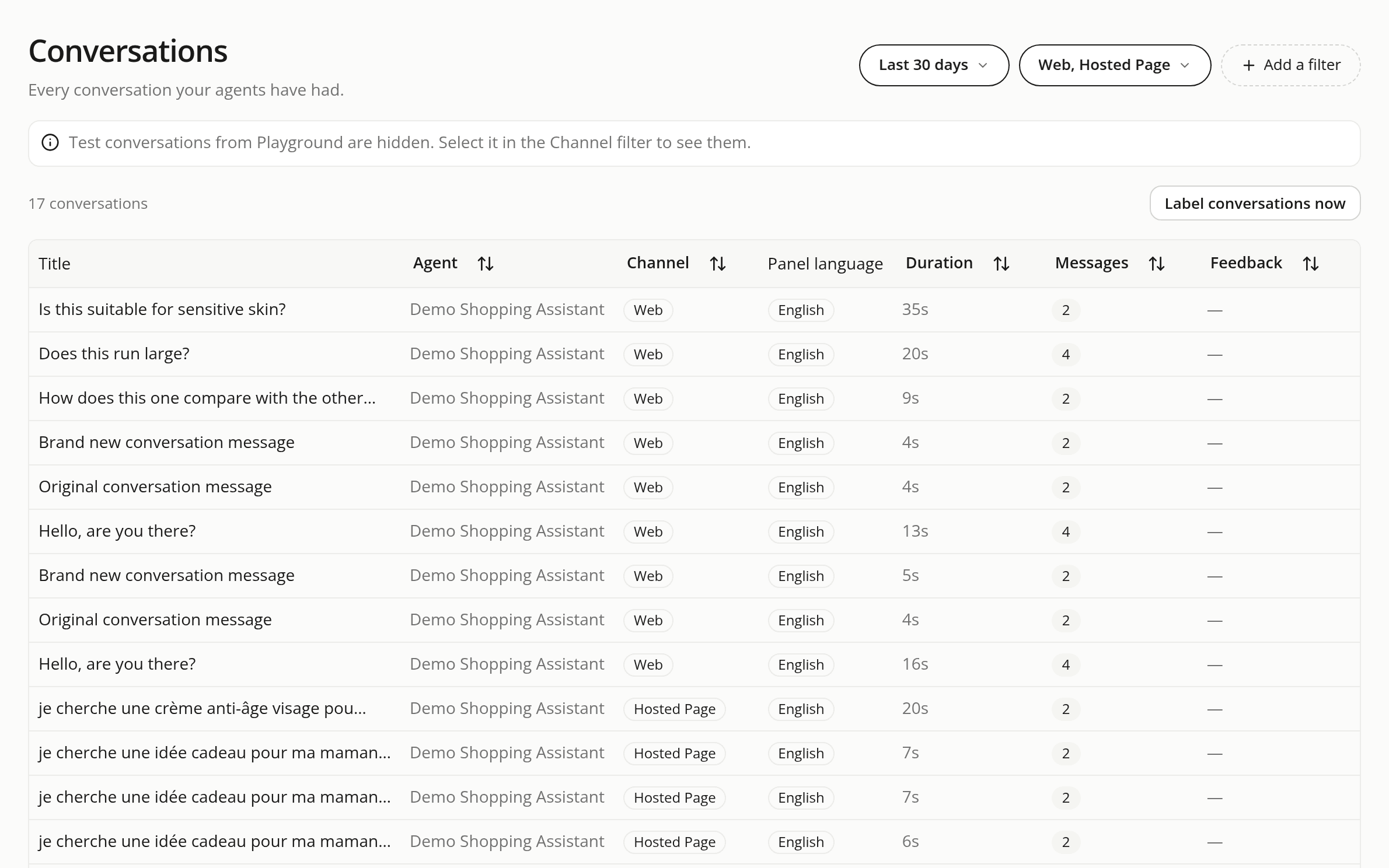Click Messages column header label
The height and width of the screenshot is (868, 1389).
pos(1091,263)
